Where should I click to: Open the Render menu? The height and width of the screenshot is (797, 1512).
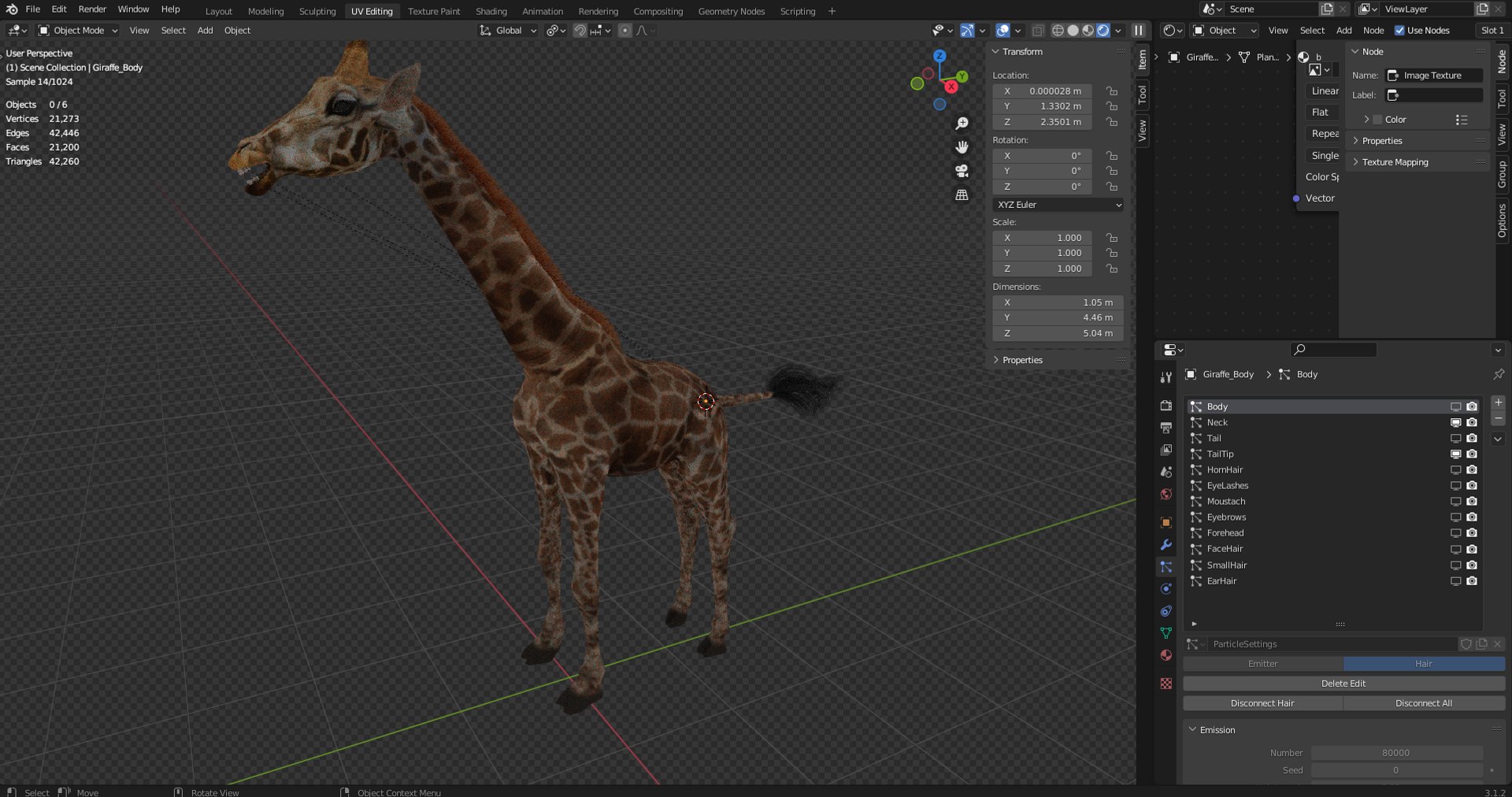[92, 9]
